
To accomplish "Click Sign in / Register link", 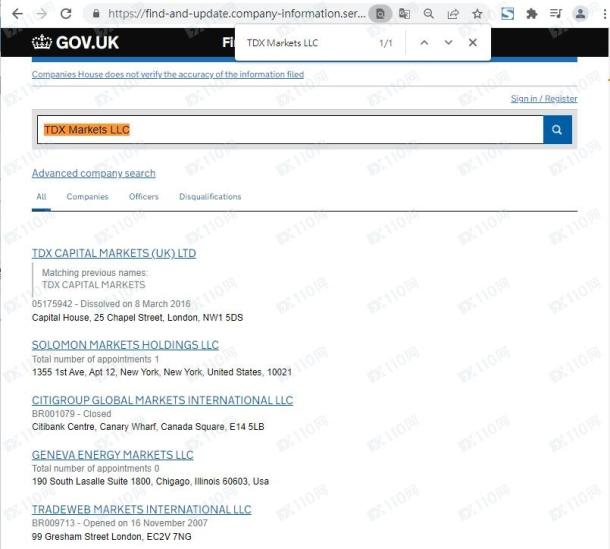I will 544,99.
